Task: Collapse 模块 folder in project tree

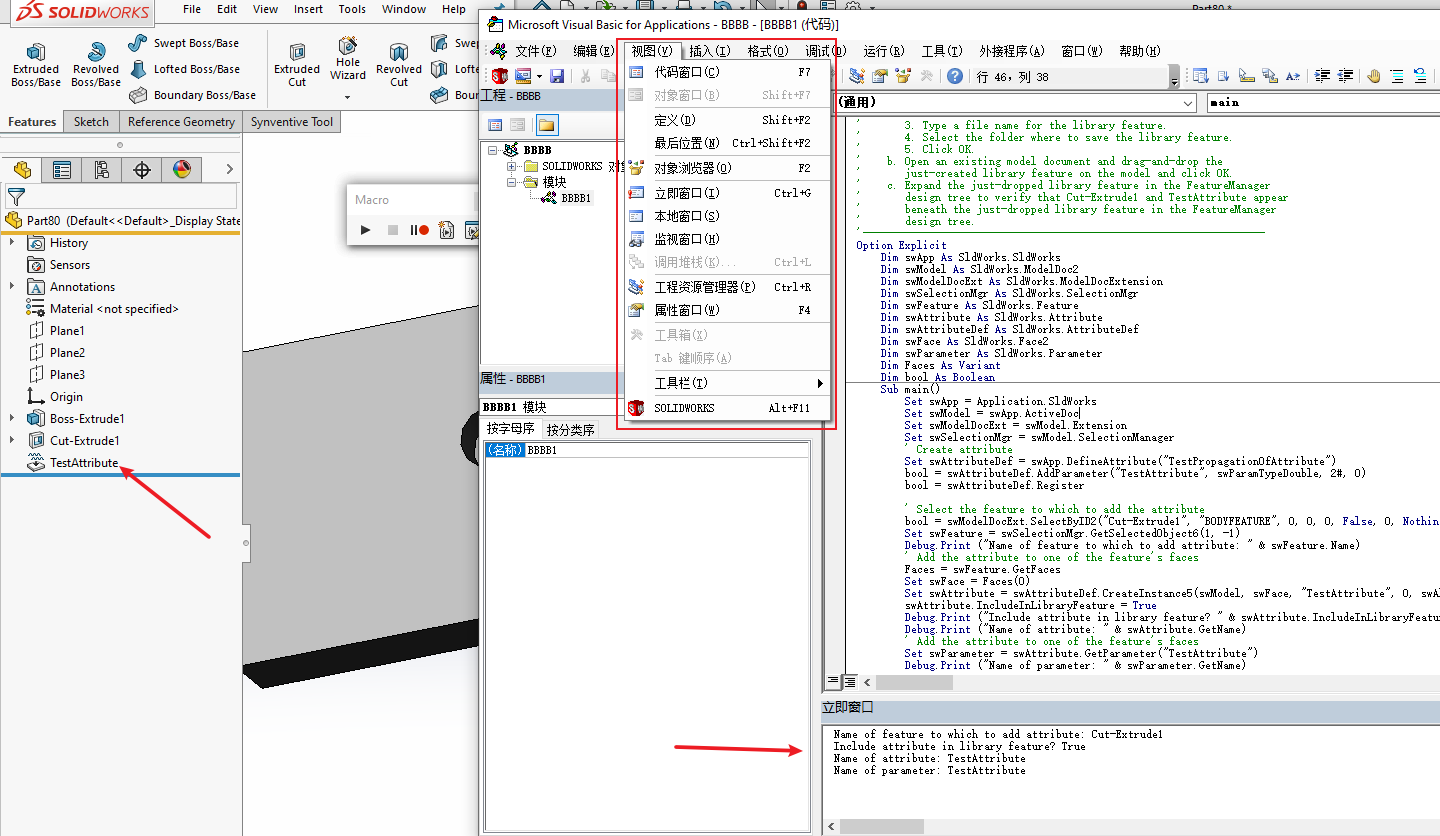Action: click(x=512, y=182)
